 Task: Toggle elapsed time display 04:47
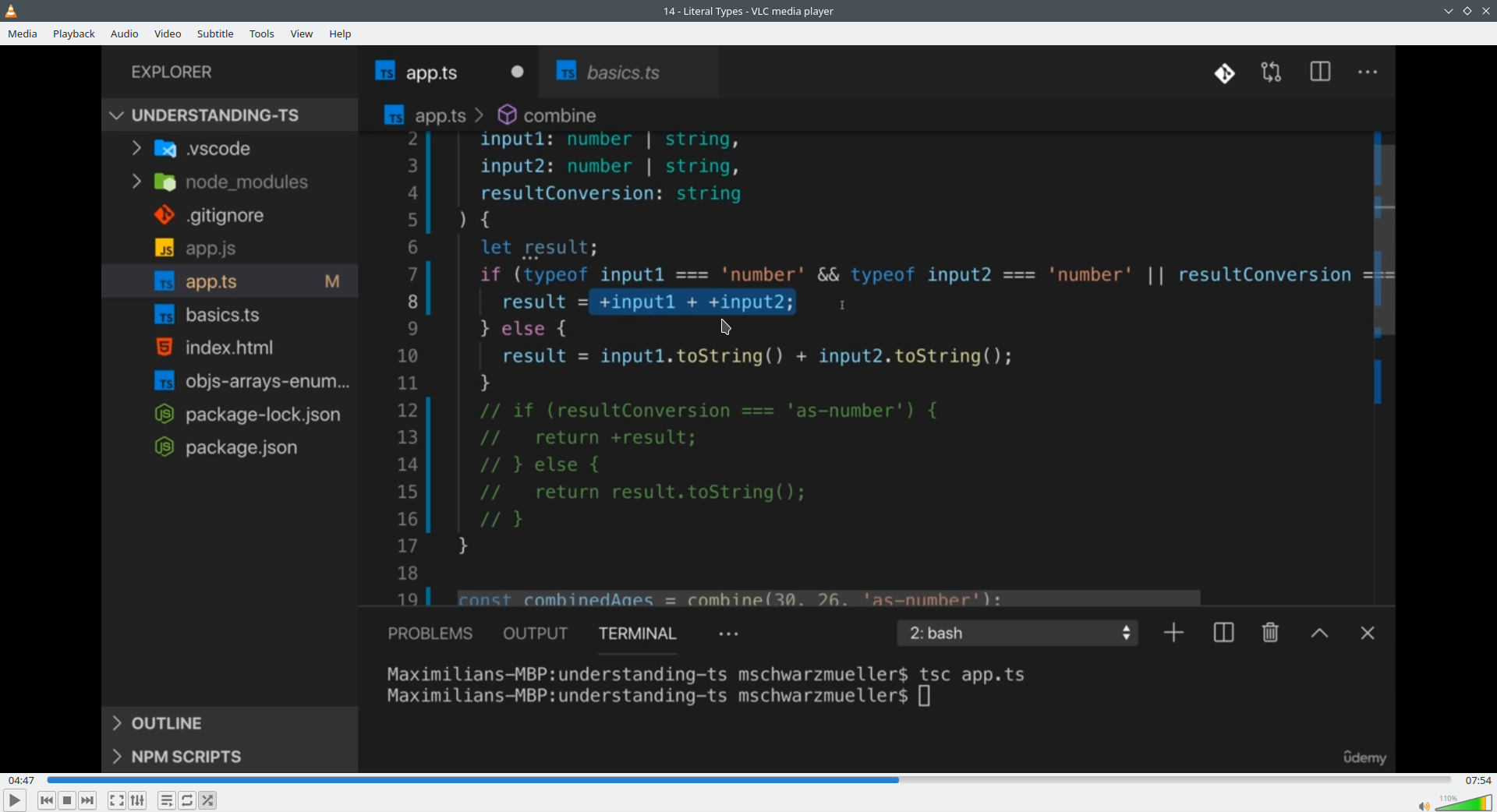pyautogui.click(x=21, y=780)
